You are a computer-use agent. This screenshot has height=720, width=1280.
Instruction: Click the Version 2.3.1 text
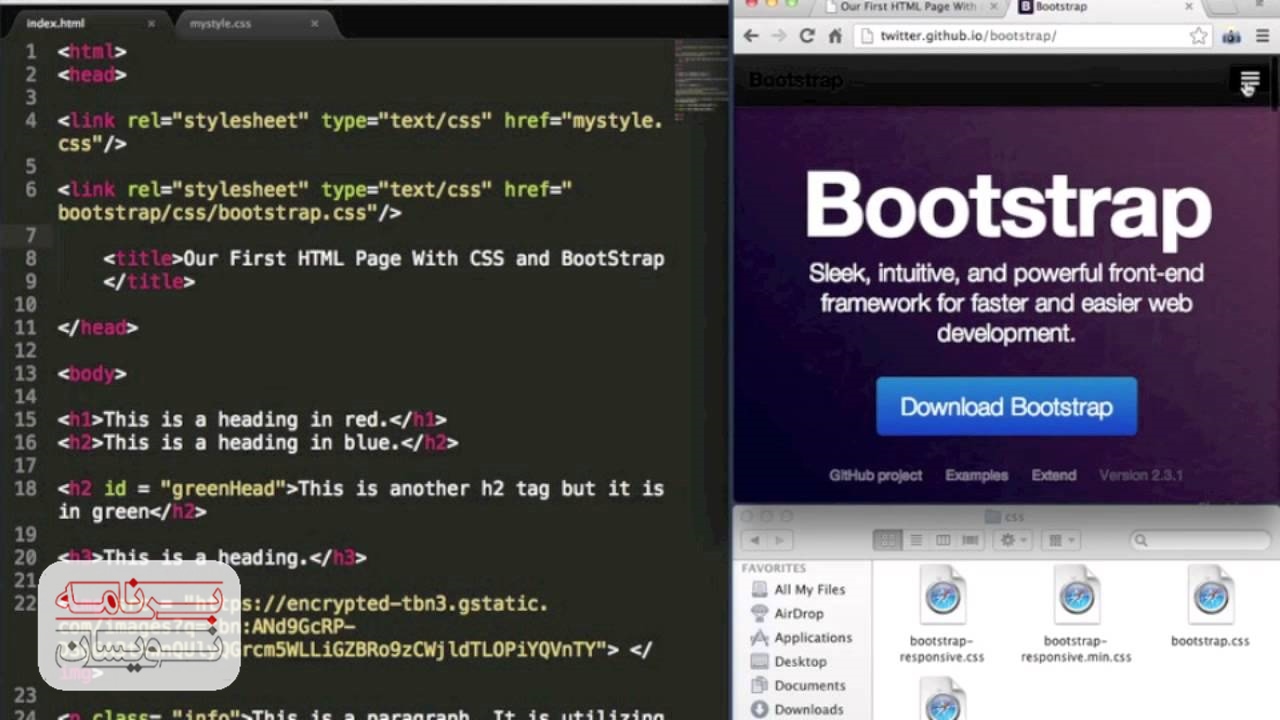point(1141,475)
